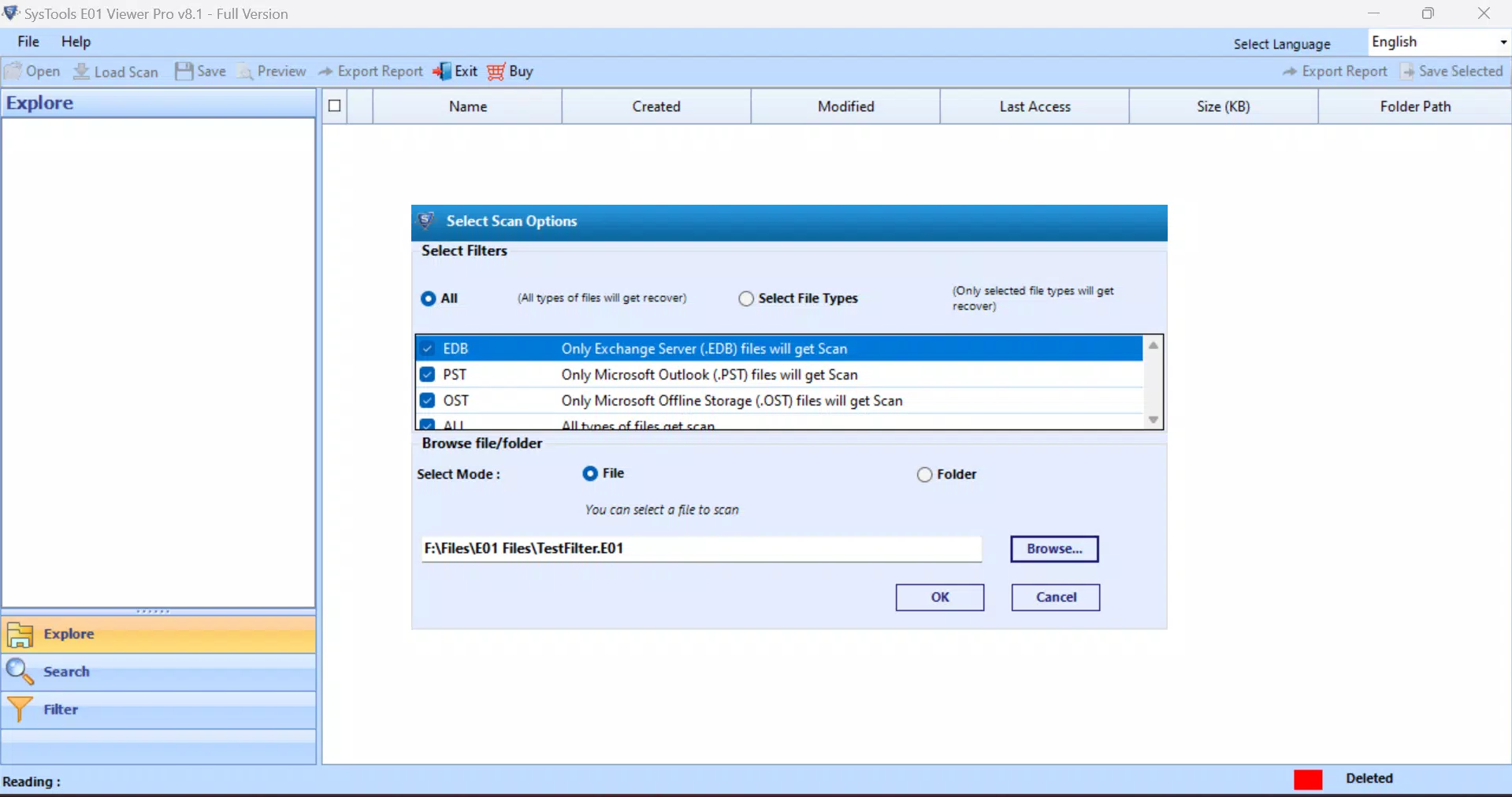Click the Buy shopping cart icon
The width and height of the screenshot is (1512, 797).
(x=496, y=72)
